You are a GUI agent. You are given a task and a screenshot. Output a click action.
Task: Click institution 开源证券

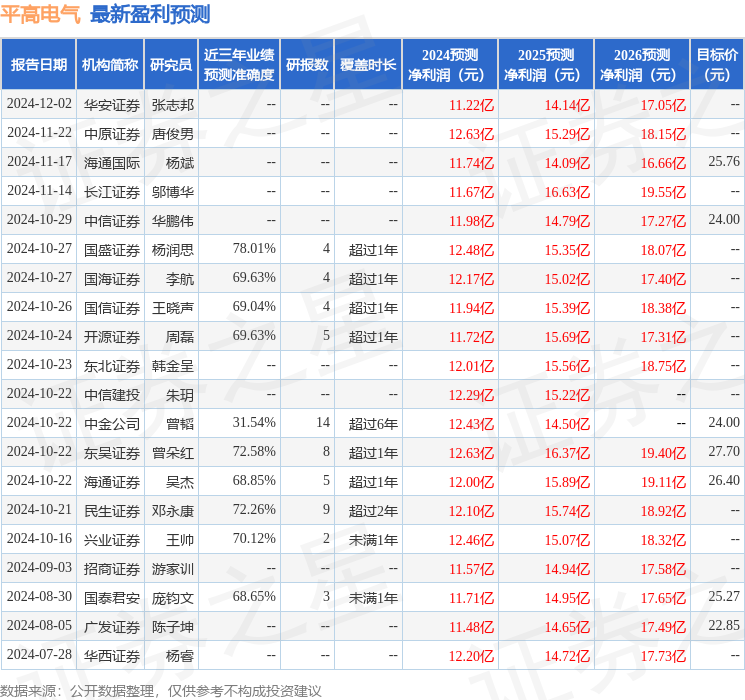(x=112, y=336)
